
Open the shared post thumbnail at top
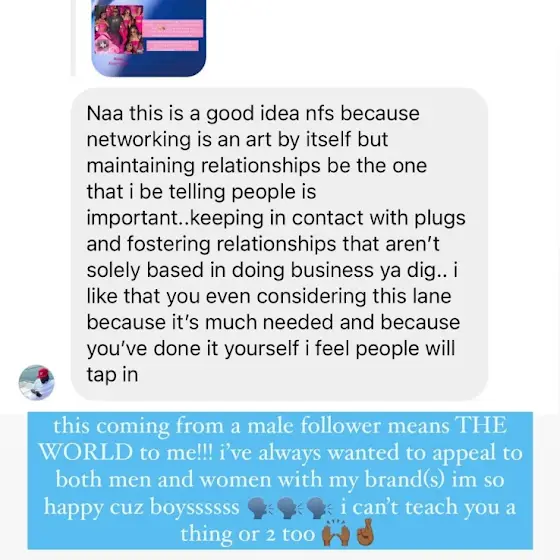149,38
